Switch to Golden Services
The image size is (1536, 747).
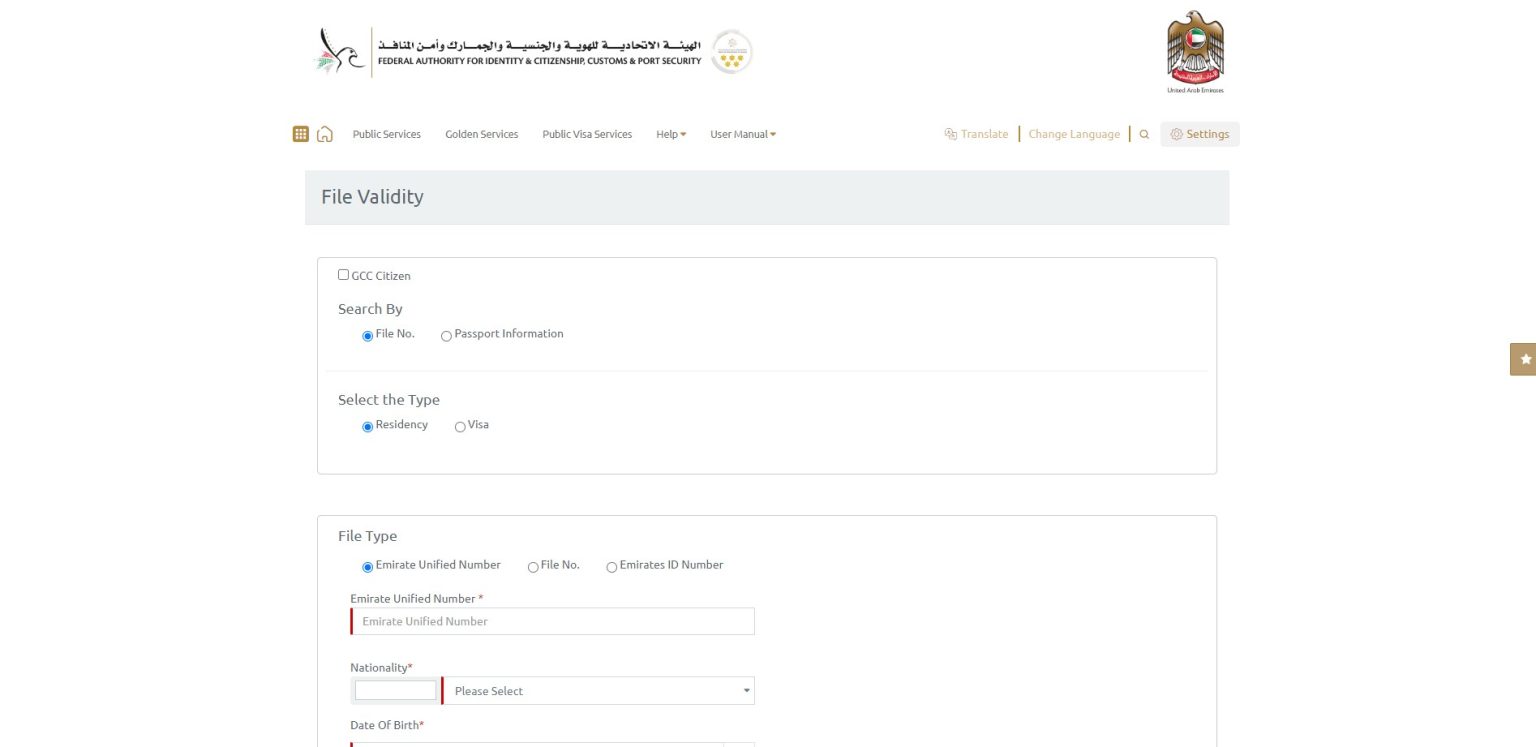481,133
